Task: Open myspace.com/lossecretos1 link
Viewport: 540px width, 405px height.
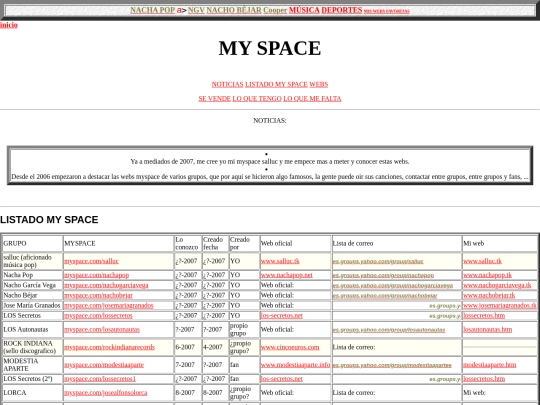Action: pyautogui.click(x=100, y=379)
